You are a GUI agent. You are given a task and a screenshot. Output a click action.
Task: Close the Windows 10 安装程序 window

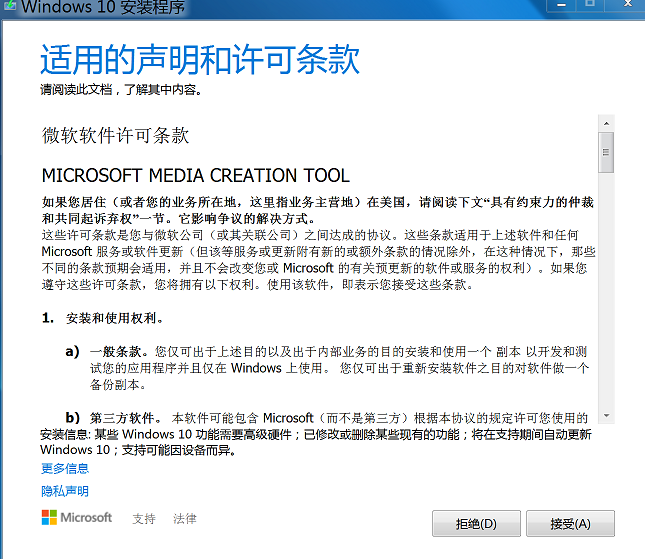(627, 5)
